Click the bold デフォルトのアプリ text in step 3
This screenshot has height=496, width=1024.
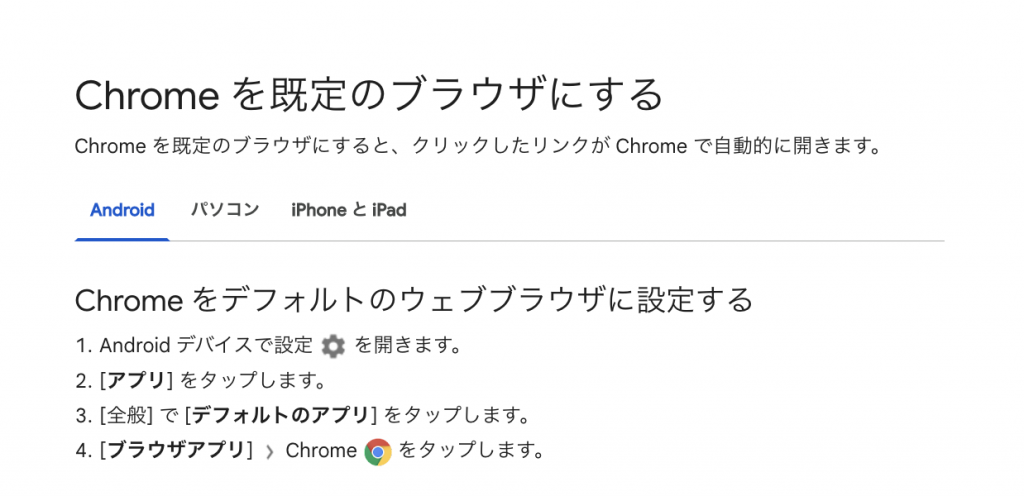click(x=281, y=415)
